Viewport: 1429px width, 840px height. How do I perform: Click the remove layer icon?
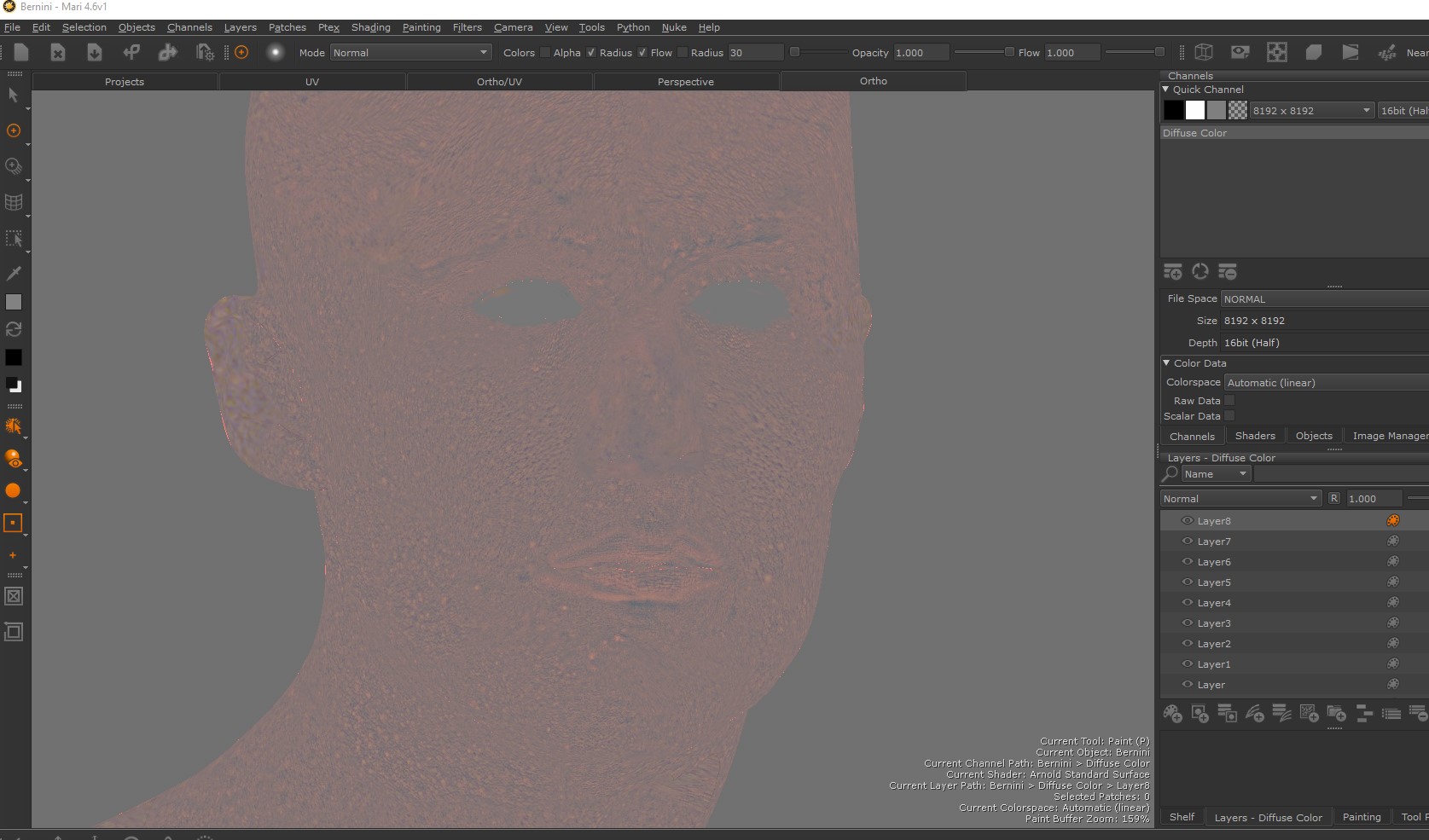pos(1418,714)
